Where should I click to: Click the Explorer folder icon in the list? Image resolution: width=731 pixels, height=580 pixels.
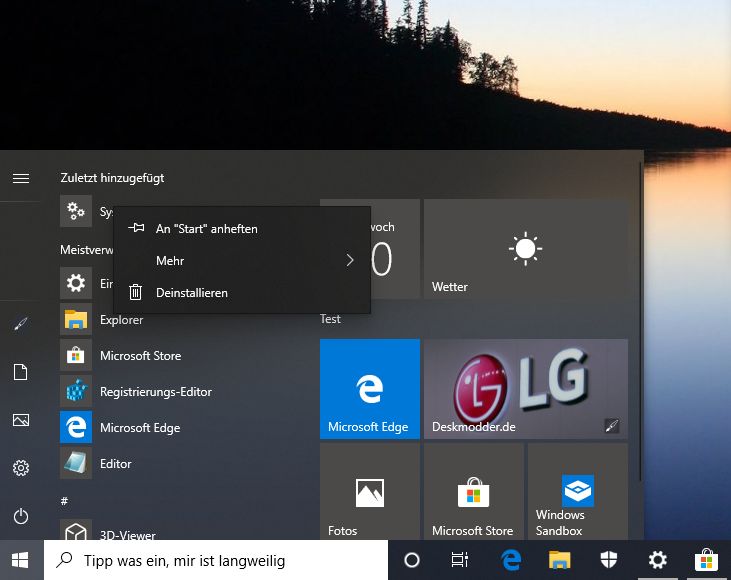click(76, 319)
